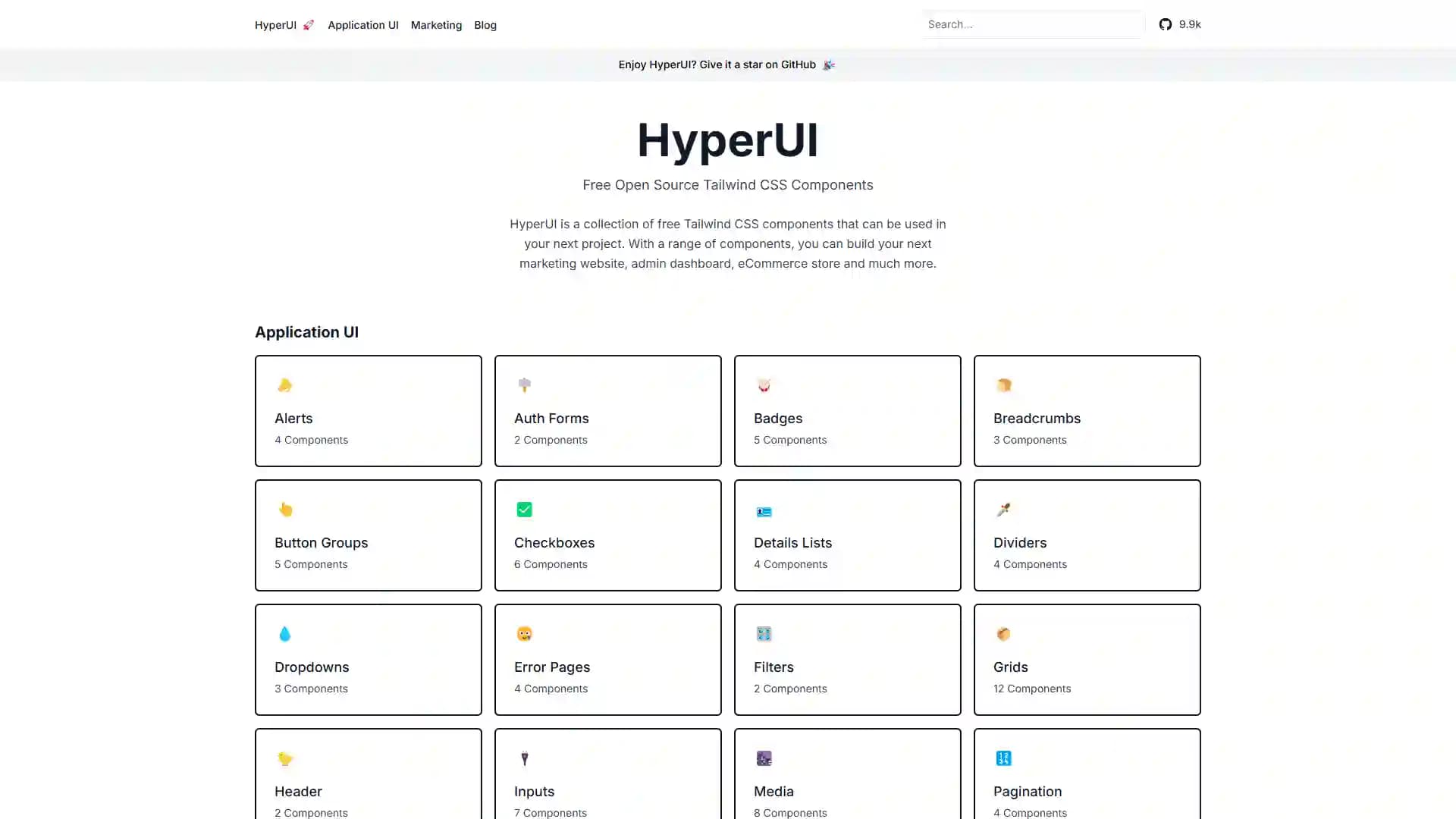Click the Auth Forms card icon
The height and width of the screenshot is (819, 1456).
click(x=524, y=385)
